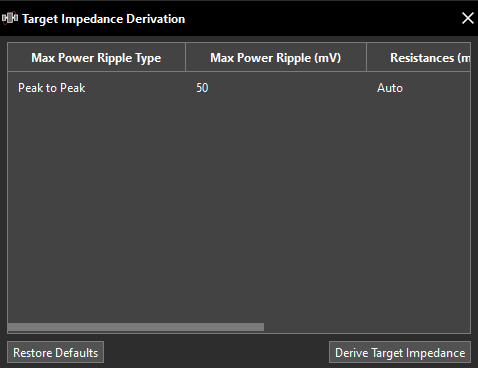478x368 pixels.
Task: Click the impedance app icon in title bar
Action: pyautogui.click(x=10, y=18)
